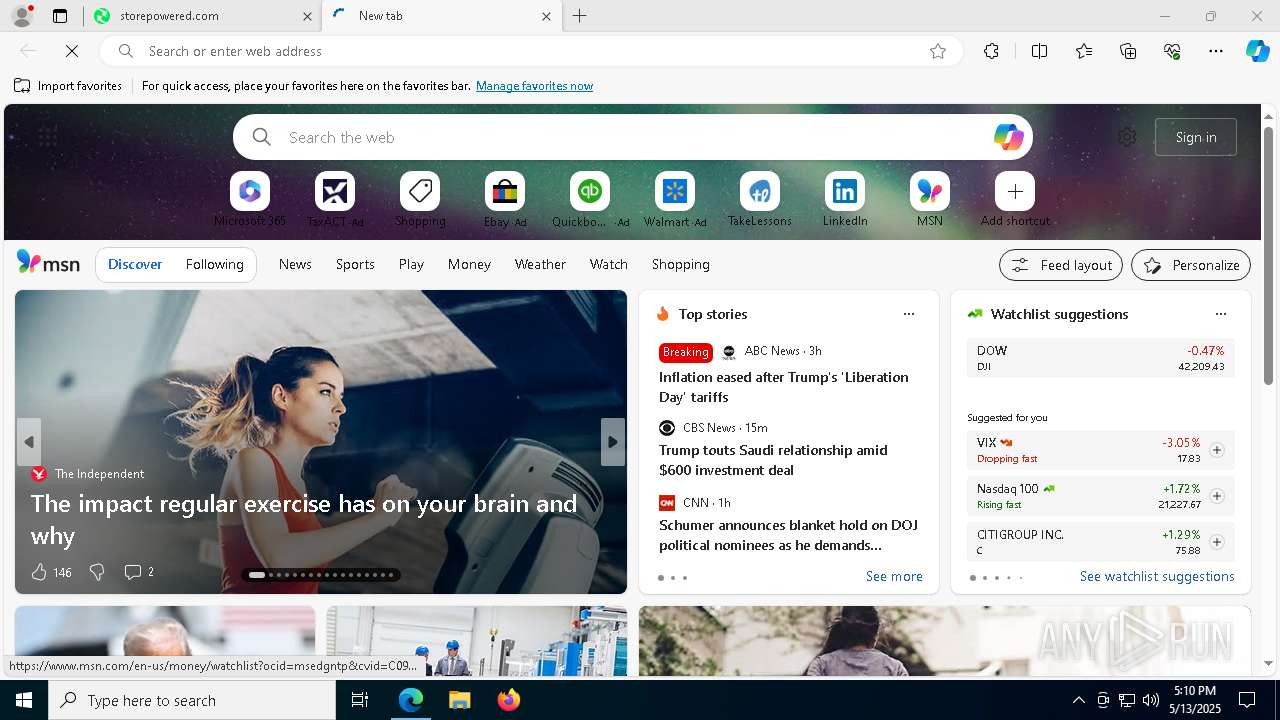
Task: Toggle Split screen icon
Action: pyautogui.click(x=1039, y=51)
